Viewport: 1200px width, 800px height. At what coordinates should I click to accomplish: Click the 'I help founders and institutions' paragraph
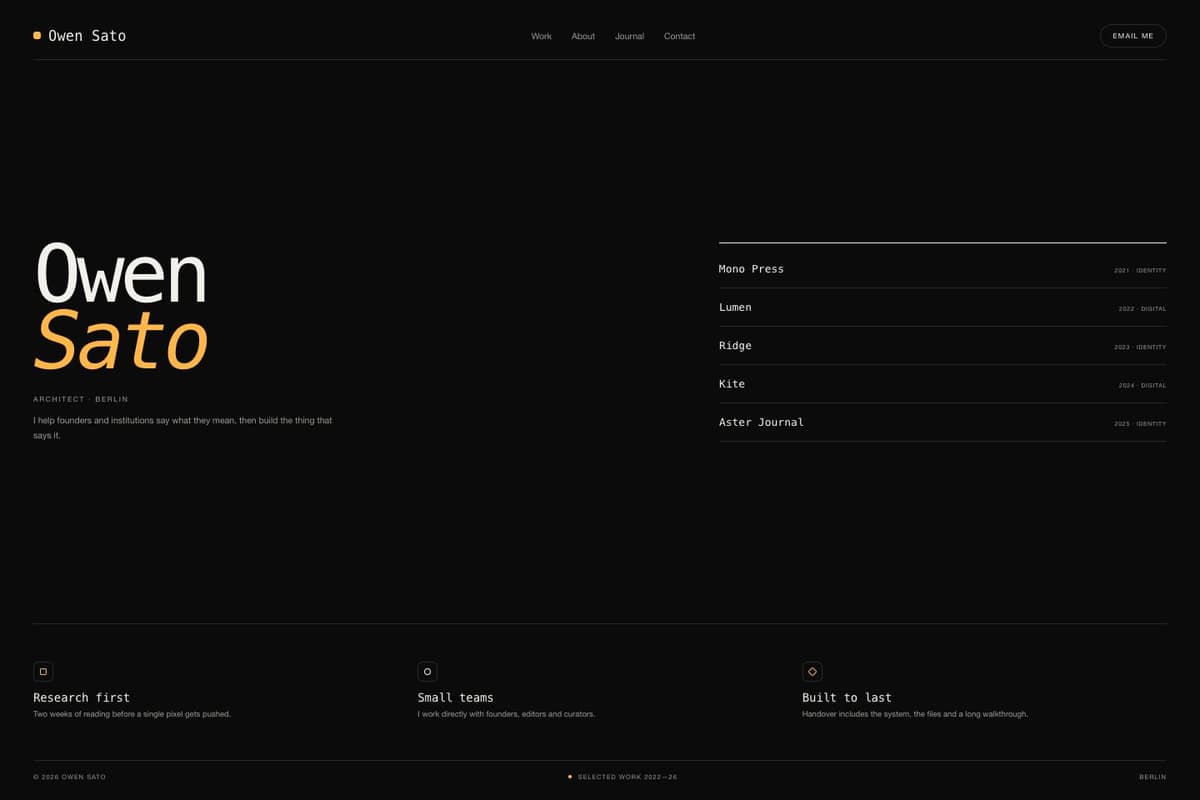coord(182,428)
